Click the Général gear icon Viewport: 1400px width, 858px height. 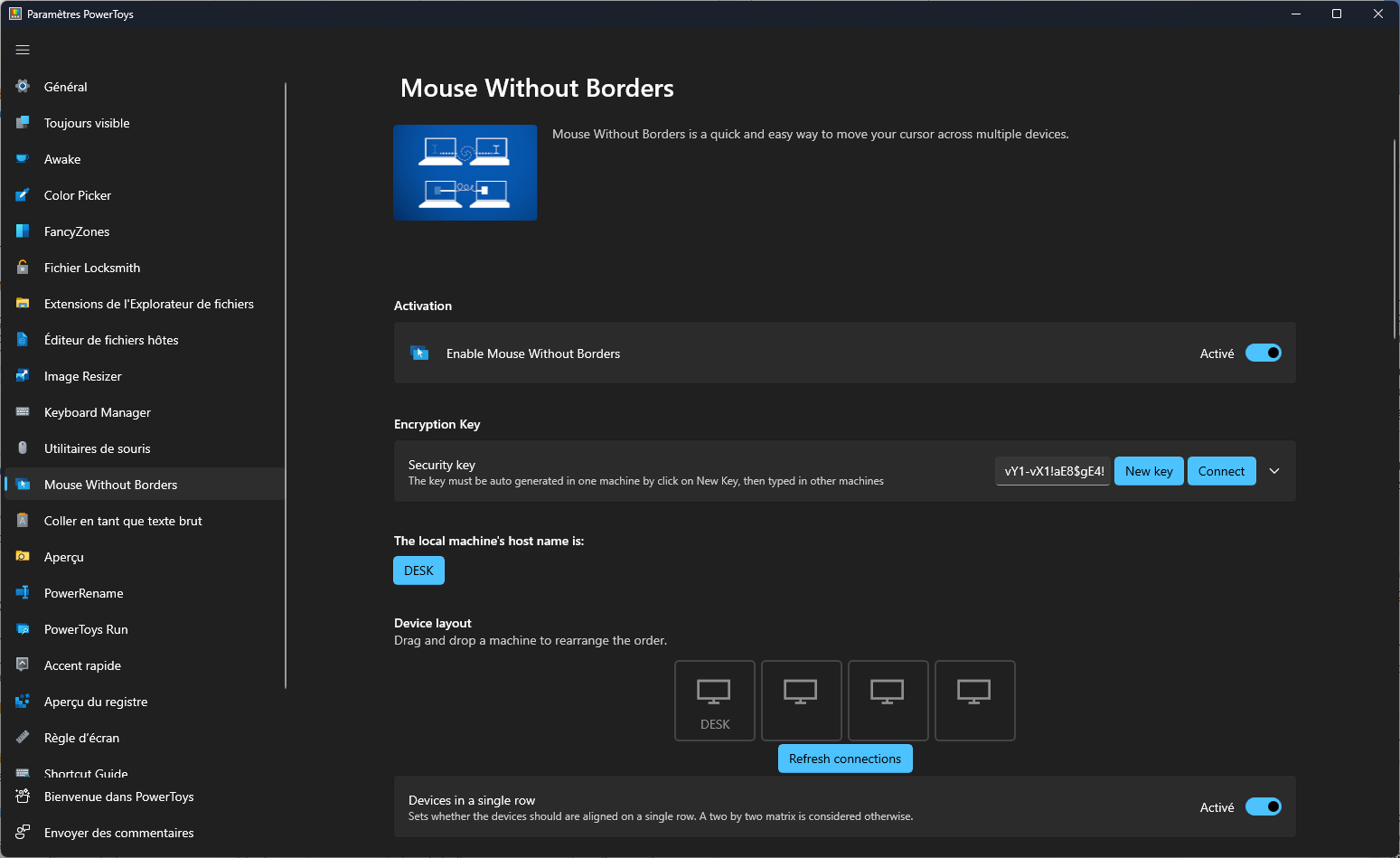click(x=23, y=86)
